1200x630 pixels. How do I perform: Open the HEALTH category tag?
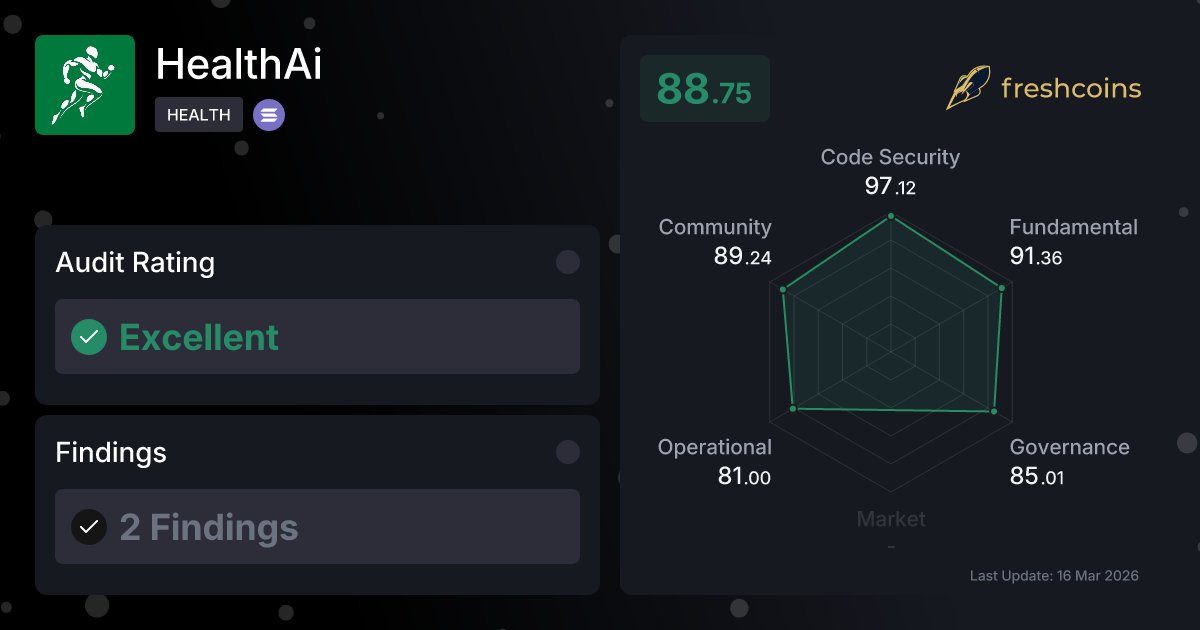[x=199, y=115]
